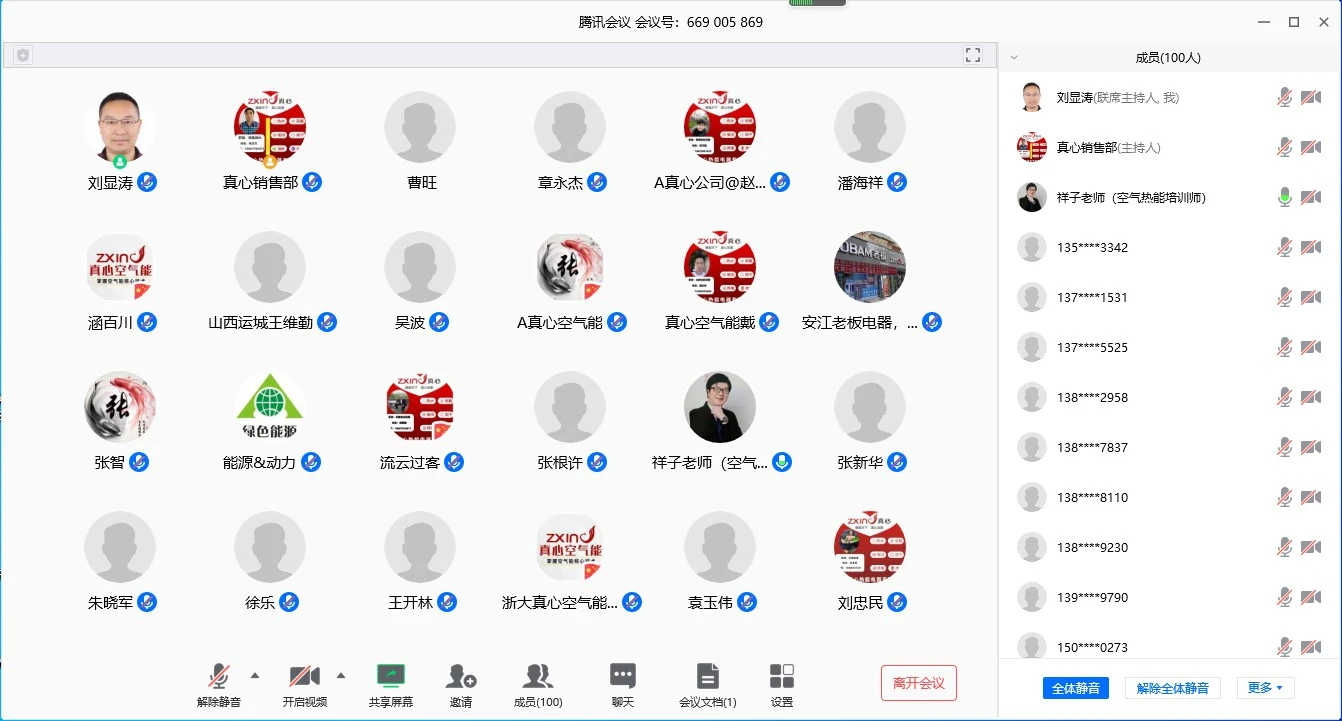Click the 全体静音 mute all button
This screenshot has height=721, width=1342.
[x=1076, y=688]
